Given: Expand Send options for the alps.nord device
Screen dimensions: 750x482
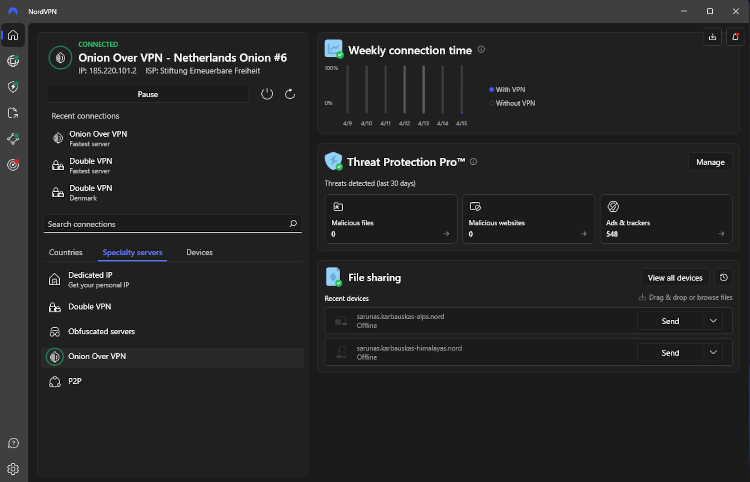Looking at the screenshot, I should pyautogui.click(x=713, y=321).
